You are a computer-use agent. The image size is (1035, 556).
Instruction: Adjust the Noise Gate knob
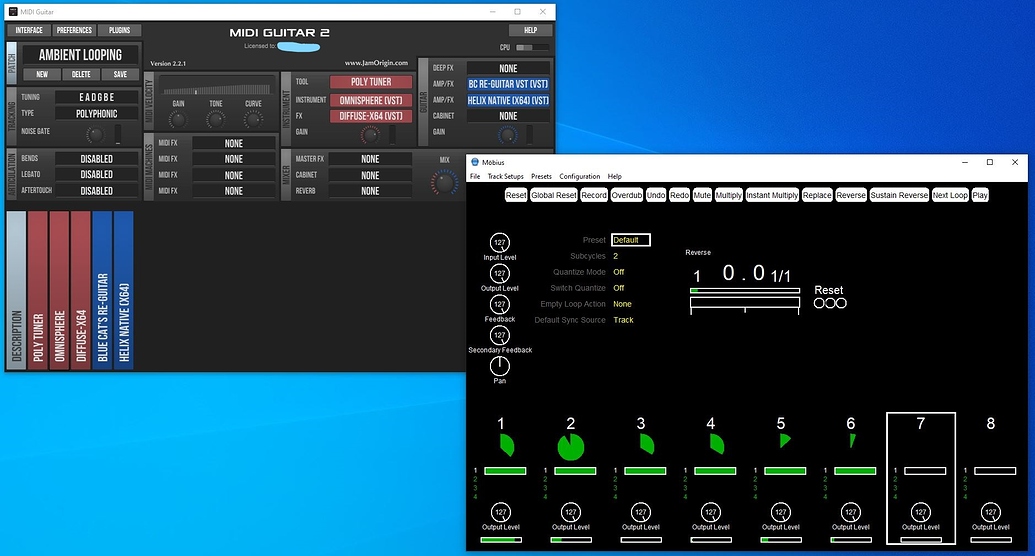(x=96, y=135)
